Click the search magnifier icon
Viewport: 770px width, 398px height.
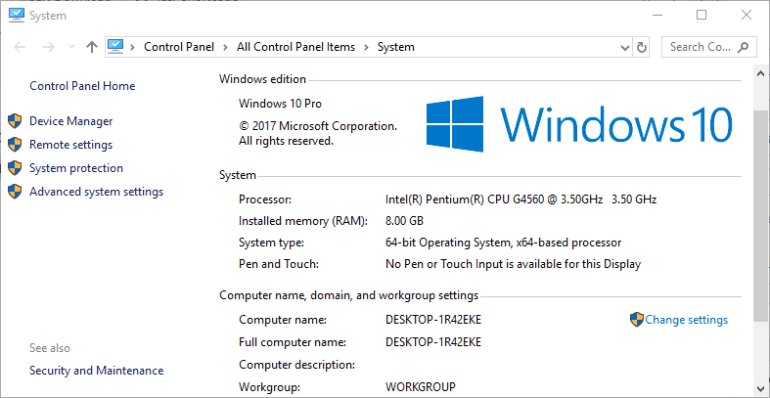743,47
